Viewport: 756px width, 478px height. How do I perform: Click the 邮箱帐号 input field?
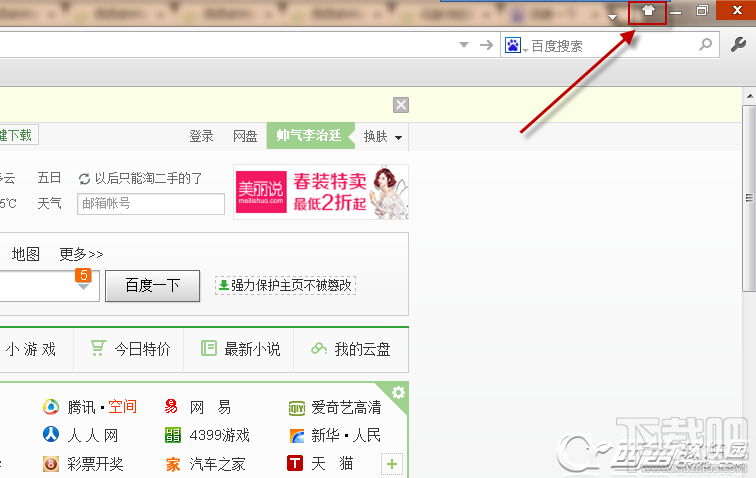click(x=151, y=204)
